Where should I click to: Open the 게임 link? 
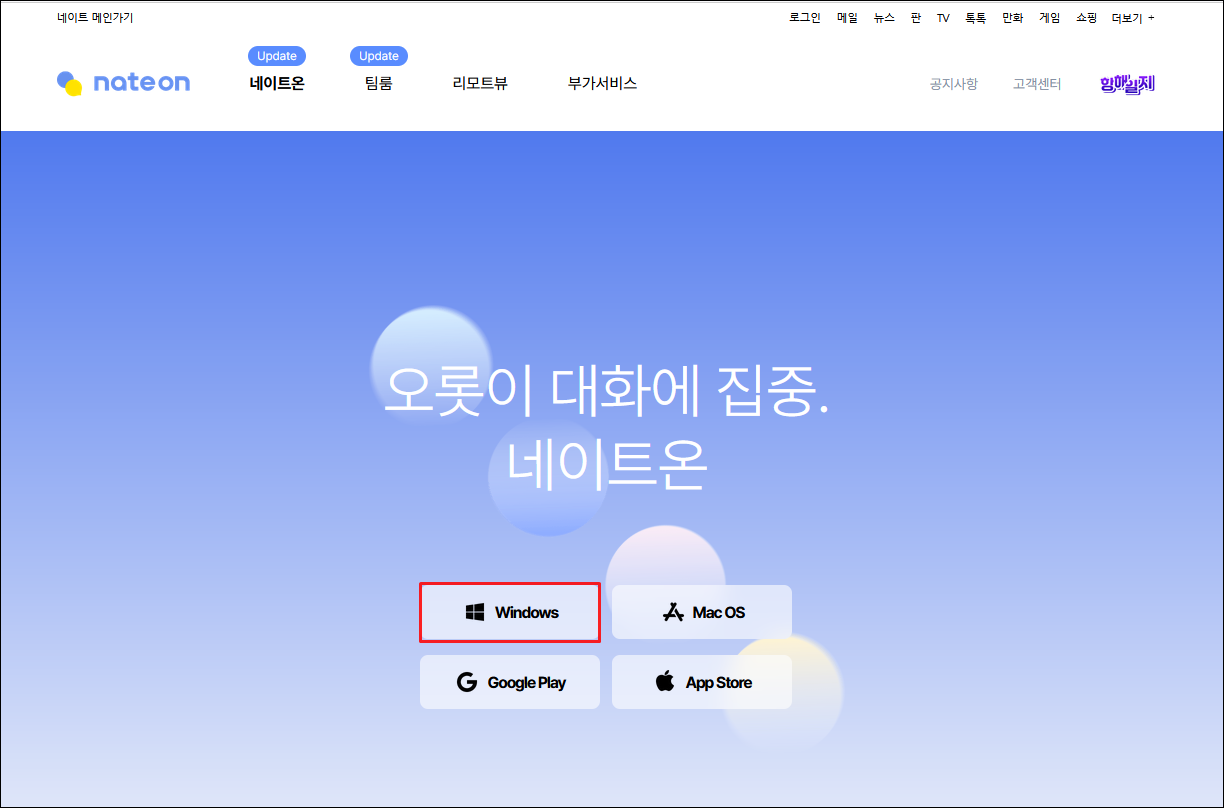pyautogui.click(x=1050, y=18)
